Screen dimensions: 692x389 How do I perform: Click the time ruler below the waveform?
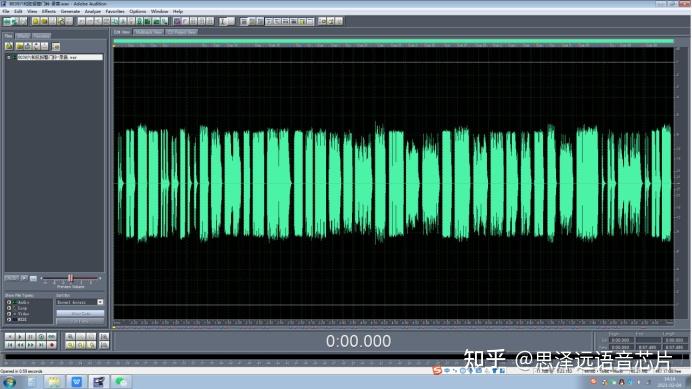394,323
